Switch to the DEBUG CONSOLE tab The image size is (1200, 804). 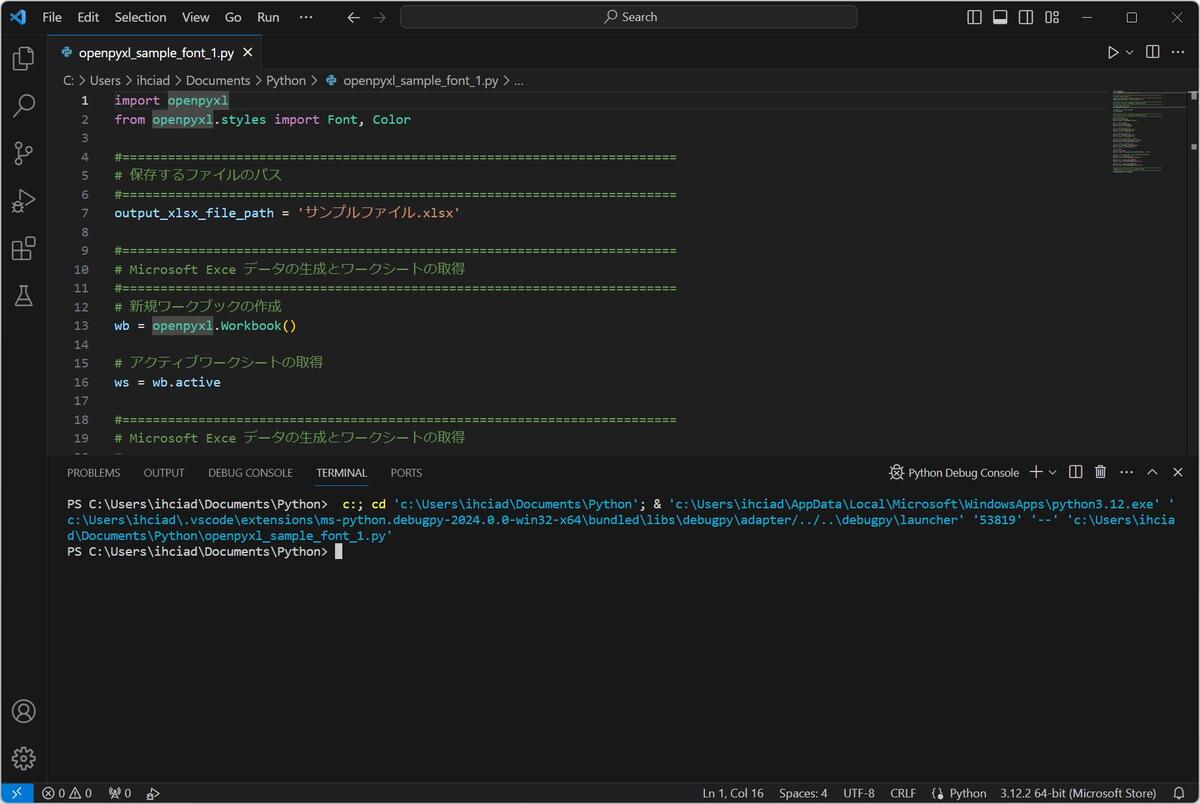point(250,473)
